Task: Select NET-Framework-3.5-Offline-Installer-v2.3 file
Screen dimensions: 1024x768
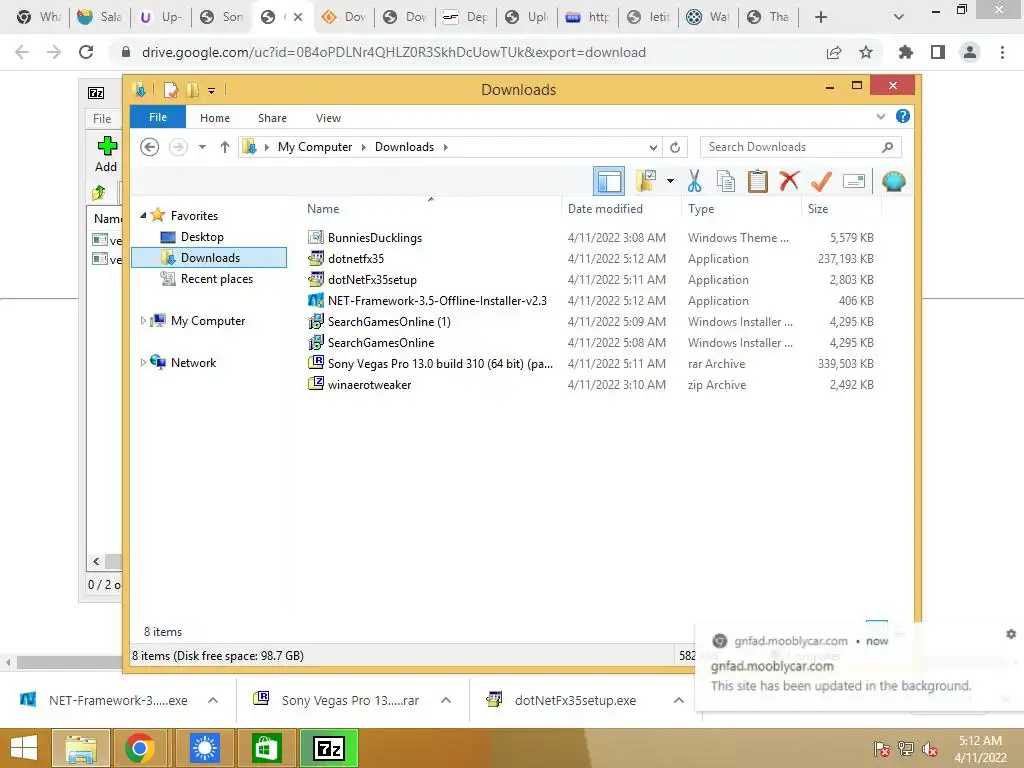Action: [x=437, y=300]
